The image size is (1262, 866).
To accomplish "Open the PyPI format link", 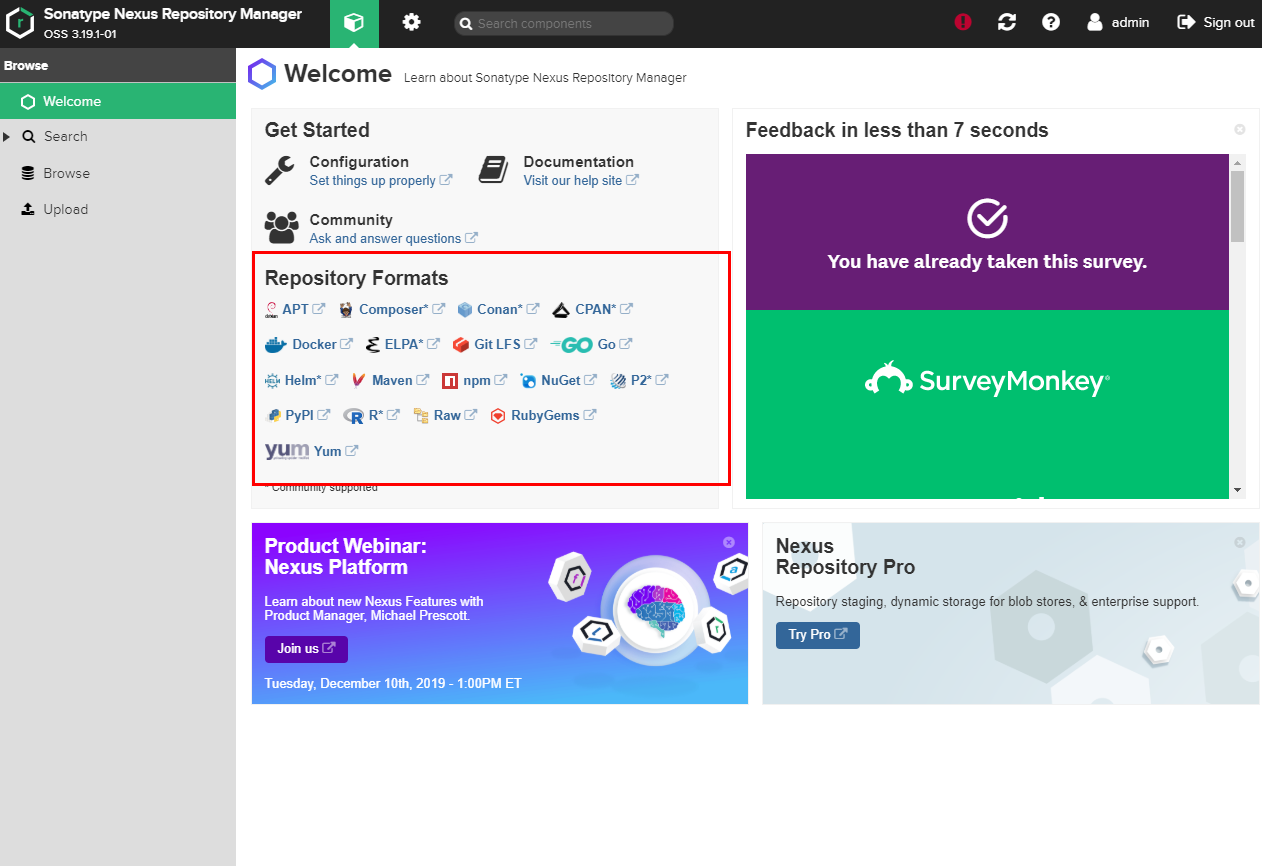I will click(x=307, y=415).
